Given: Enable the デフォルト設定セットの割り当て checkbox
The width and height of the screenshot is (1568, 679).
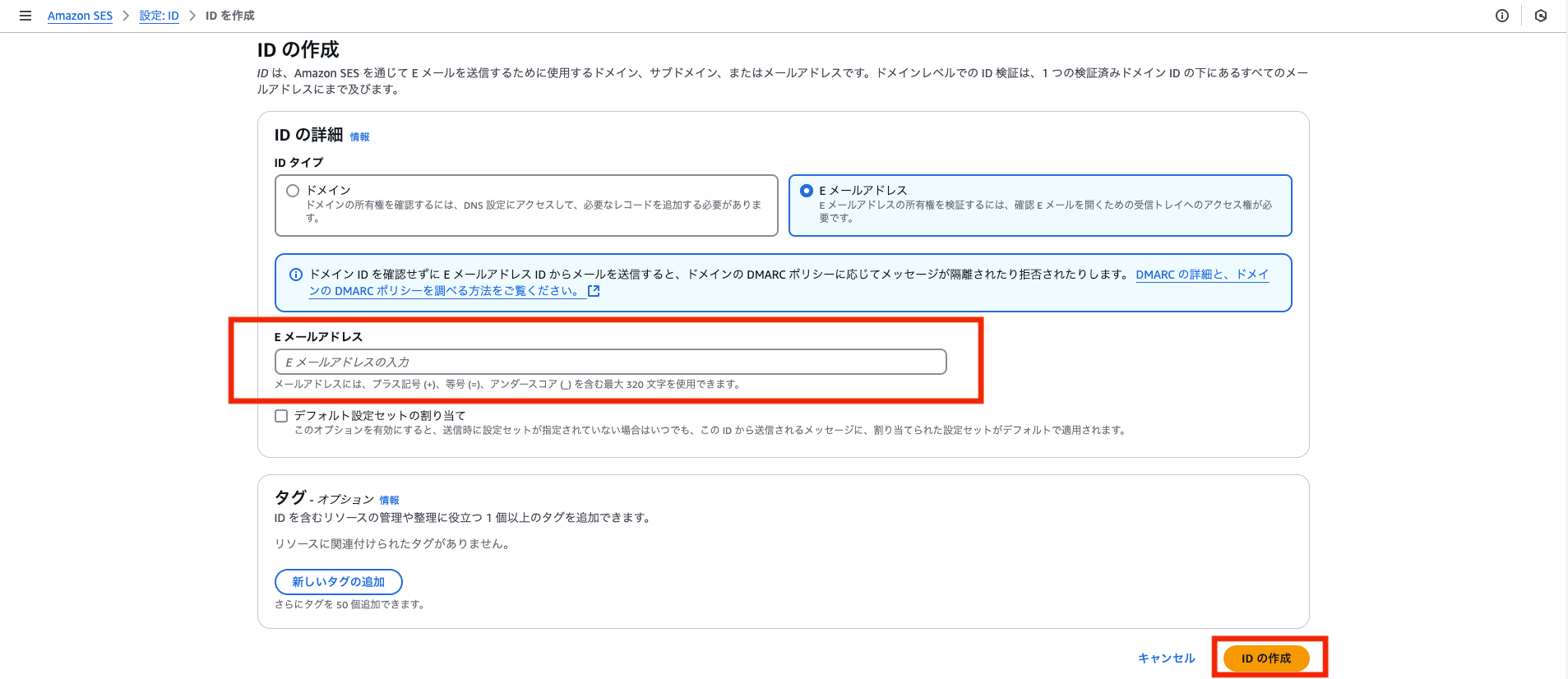Looking at the screenshot, I should click(x=281, y=416).
